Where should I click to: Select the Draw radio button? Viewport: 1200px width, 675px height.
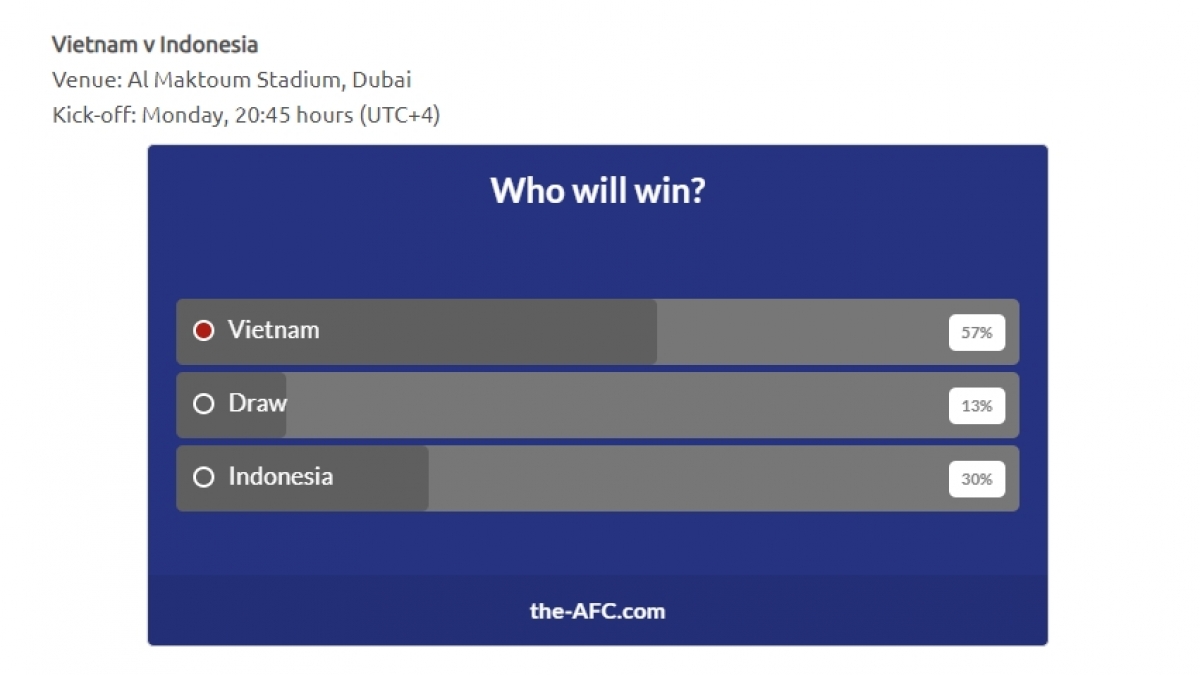click(204, 404)
